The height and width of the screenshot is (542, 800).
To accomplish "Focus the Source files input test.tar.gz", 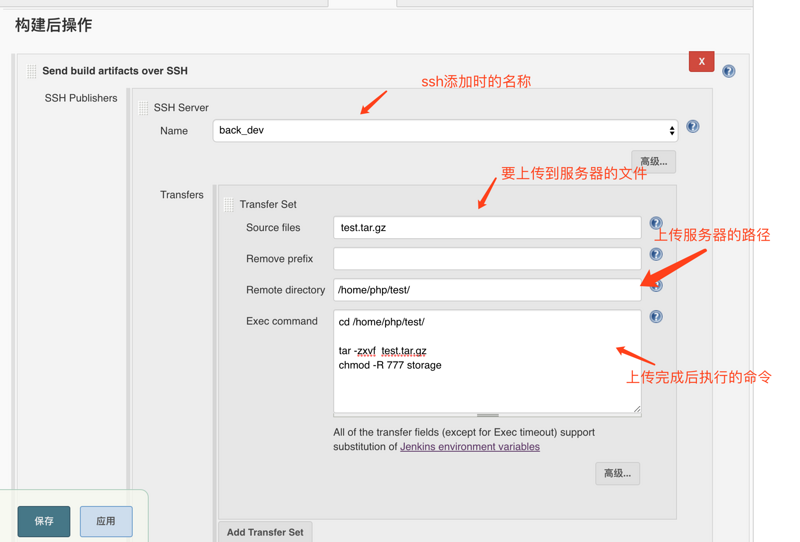I will pos(487,228).
